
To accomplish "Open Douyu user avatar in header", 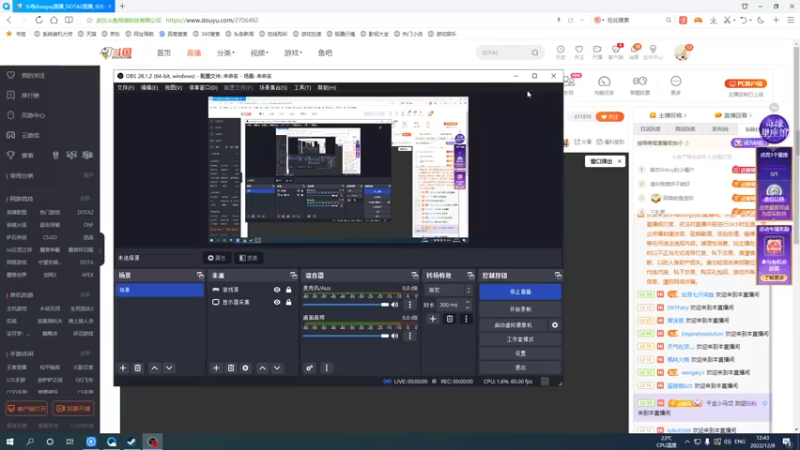I will pyautogui.click(x=683, y=52).
